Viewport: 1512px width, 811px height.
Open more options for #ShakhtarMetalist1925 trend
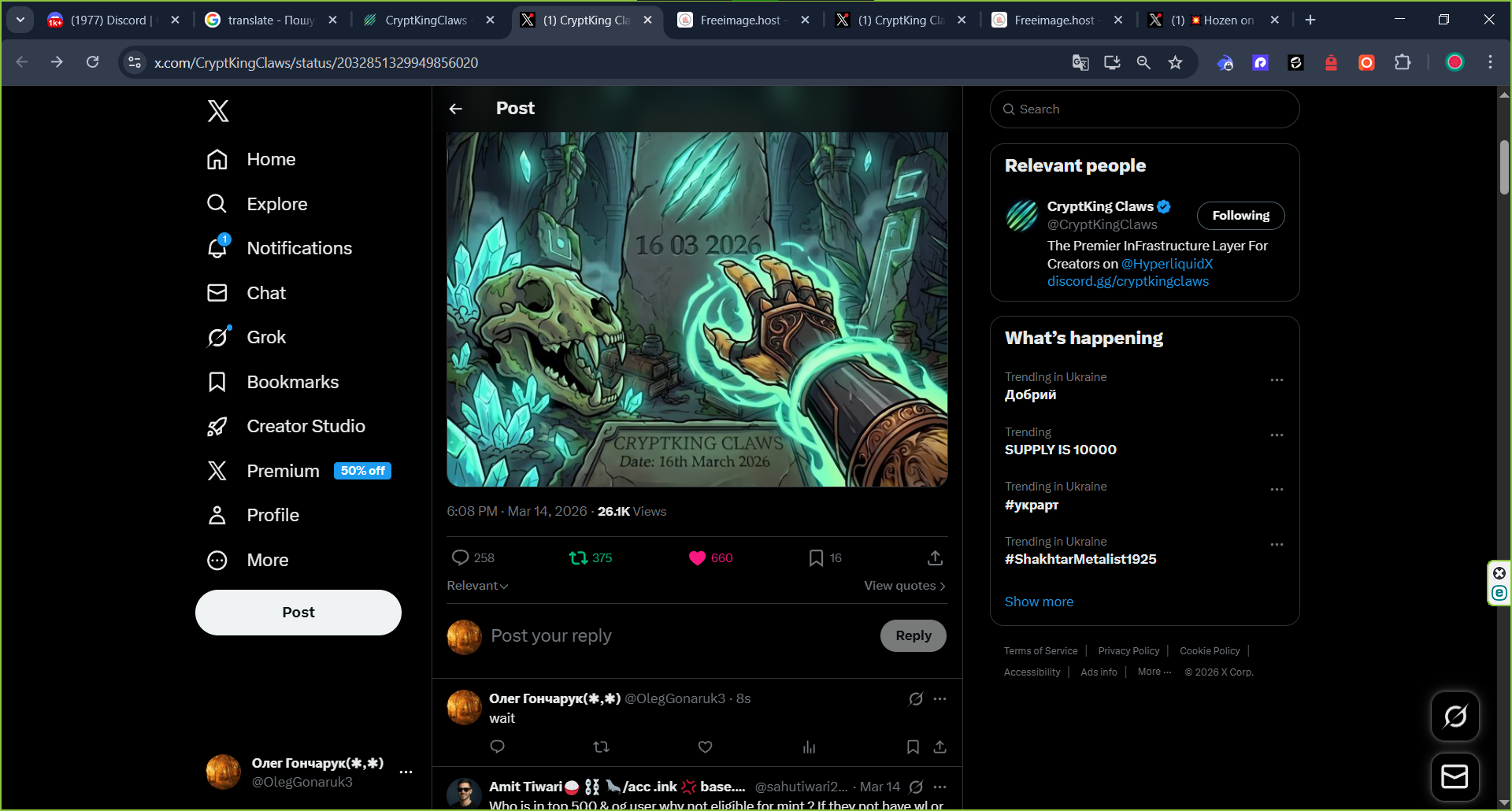[x=1277, y=545]
